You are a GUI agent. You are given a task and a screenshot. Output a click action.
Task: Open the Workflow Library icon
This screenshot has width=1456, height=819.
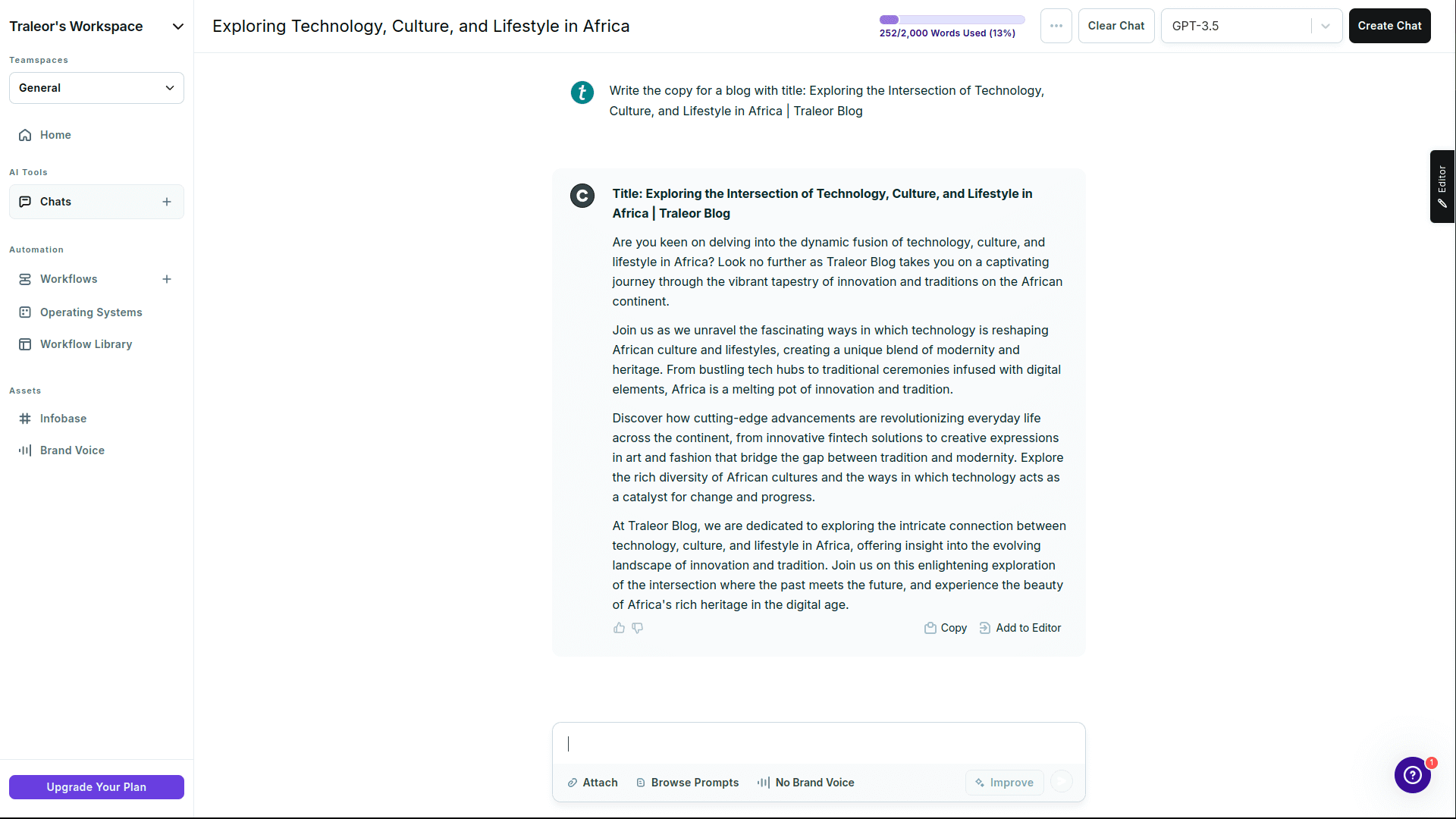pos(26,344)
